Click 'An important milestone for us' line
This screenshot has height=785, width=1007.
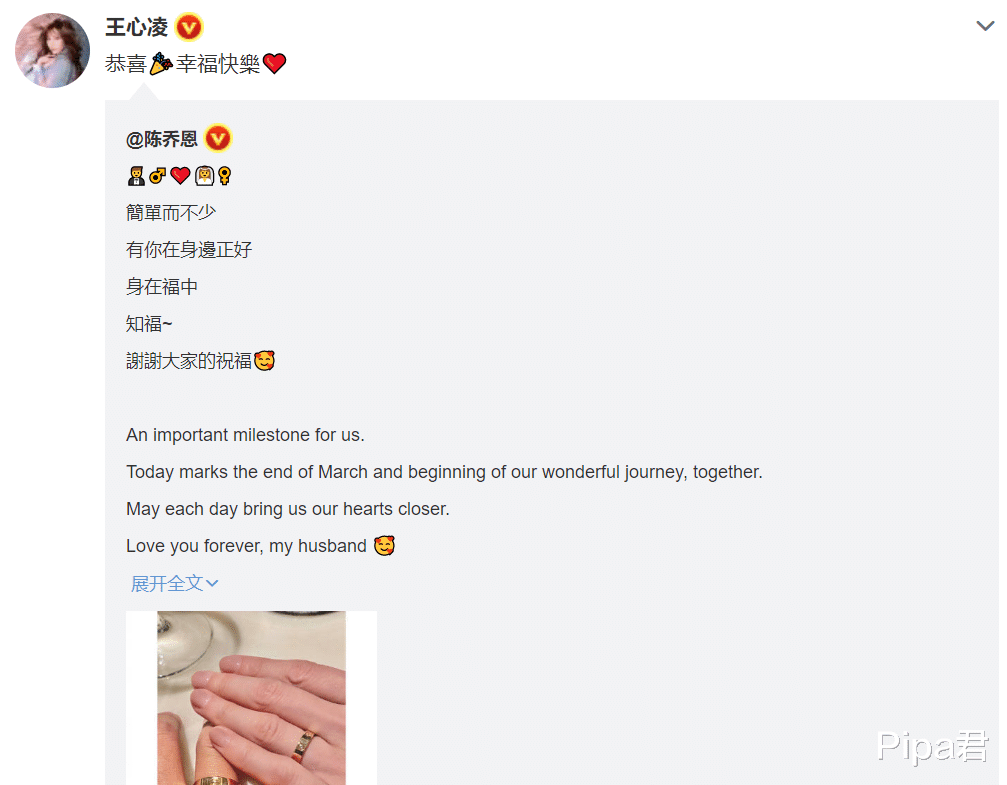click(x=245, y=435)
